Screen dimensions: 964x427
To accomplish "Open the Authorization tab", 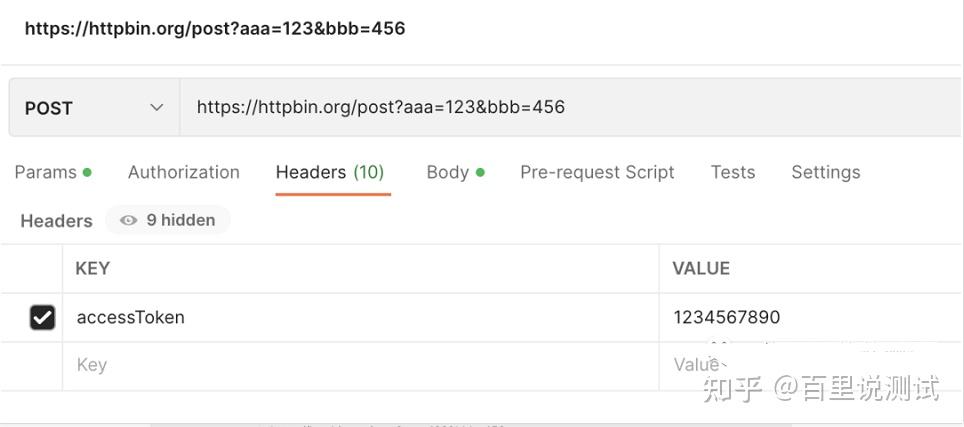I will point(183,172).
